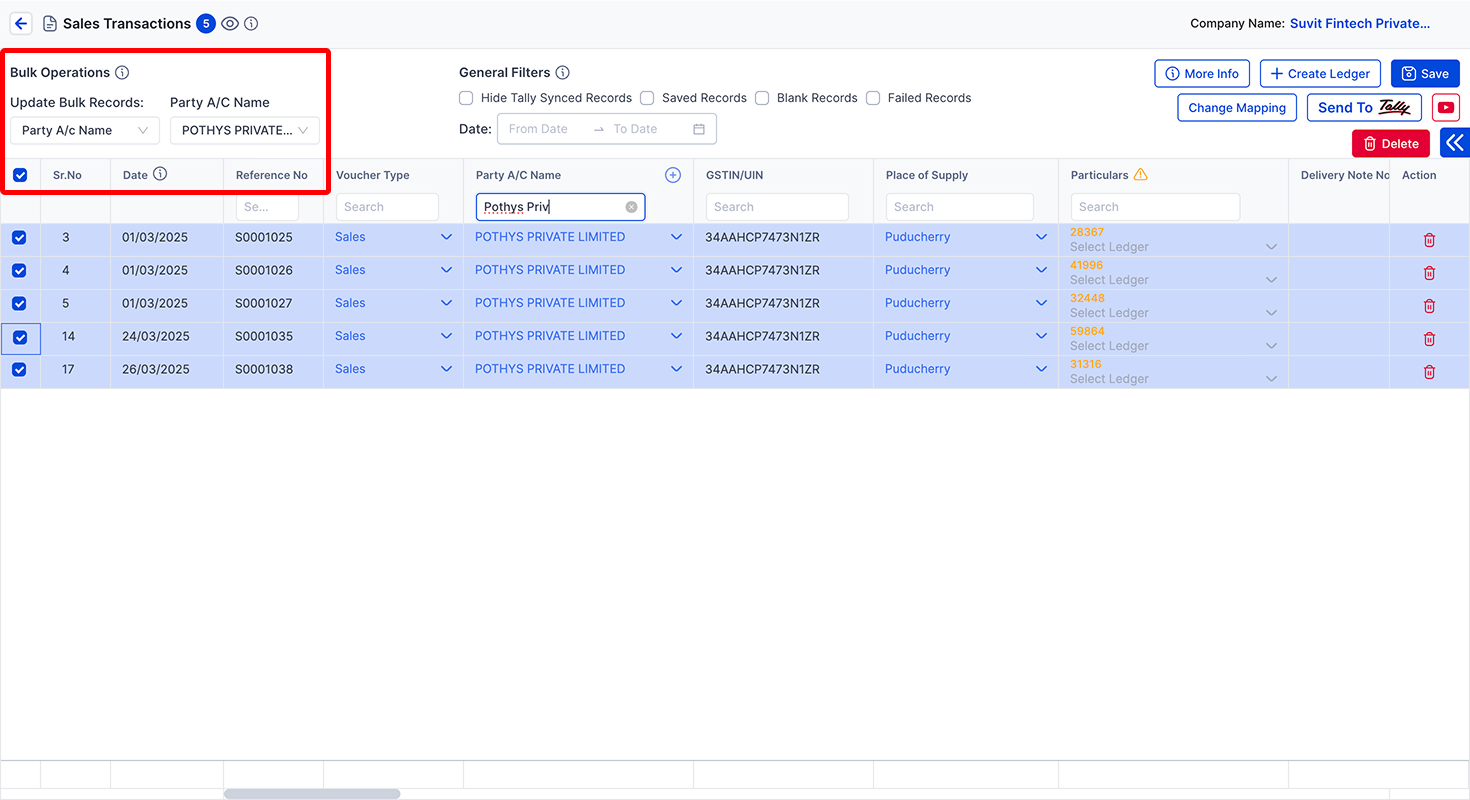Viewport: 1470px width, 800px height.
Task: Open Select Ledger dropdown for amount 28367
Action: pos(1173,247)
